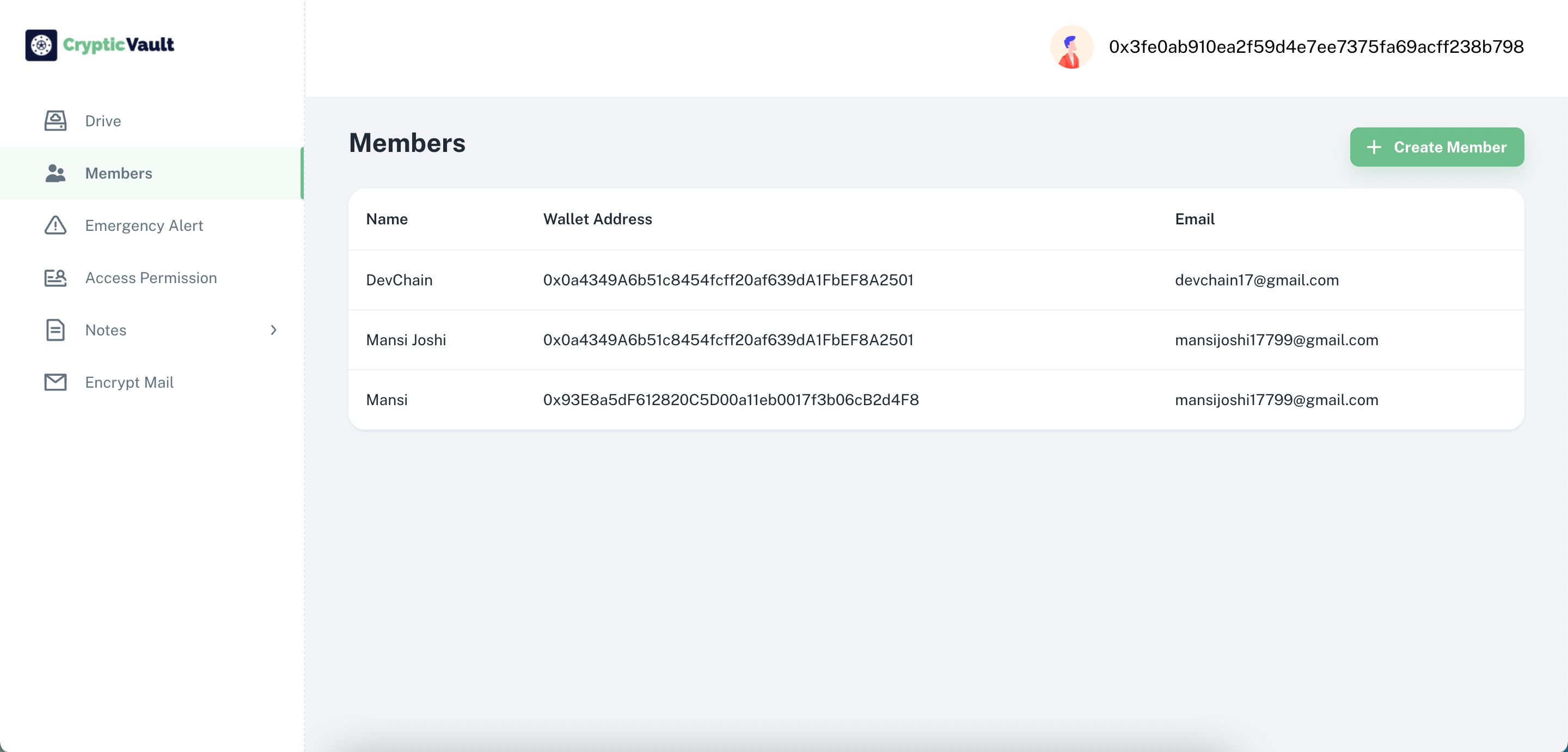Open the Notes menu entry
Image resolution: width=1568 pixels, height=752 pixels.
click(x=151, y=330)
